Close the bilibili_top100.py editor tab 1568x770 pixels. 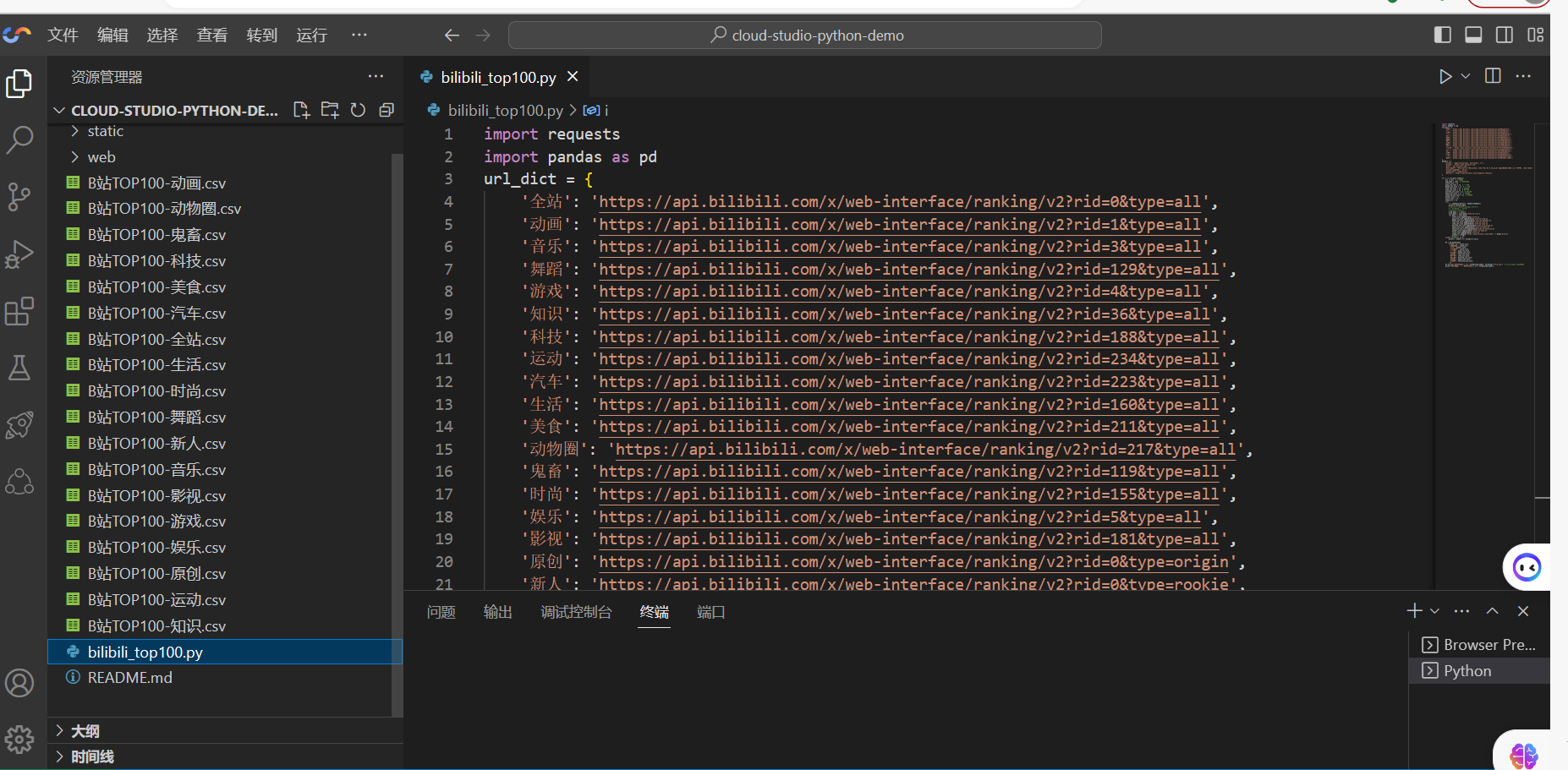tap(573, 76)
